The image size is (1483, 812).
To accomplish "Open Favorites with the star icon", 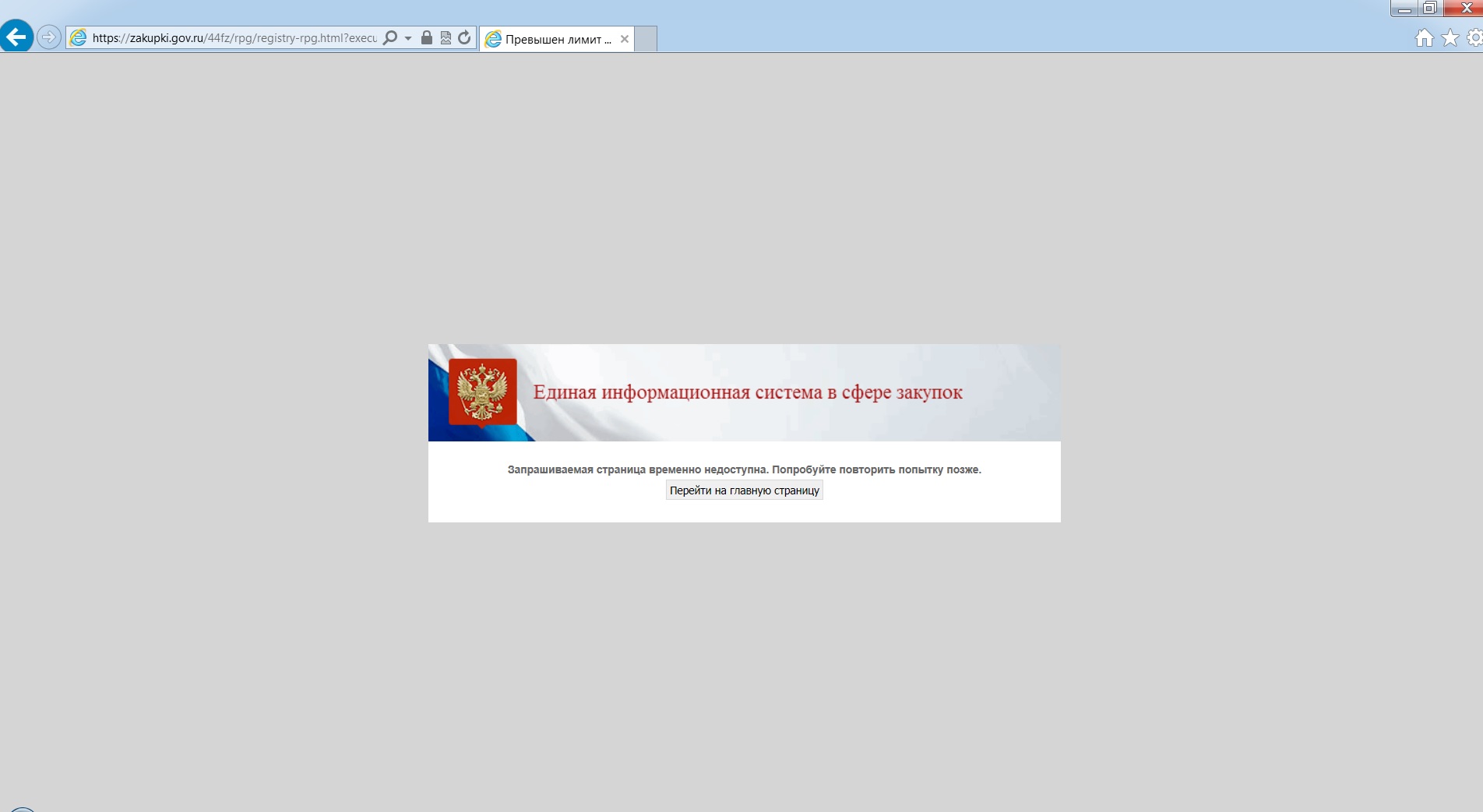I will [1450, 38].
